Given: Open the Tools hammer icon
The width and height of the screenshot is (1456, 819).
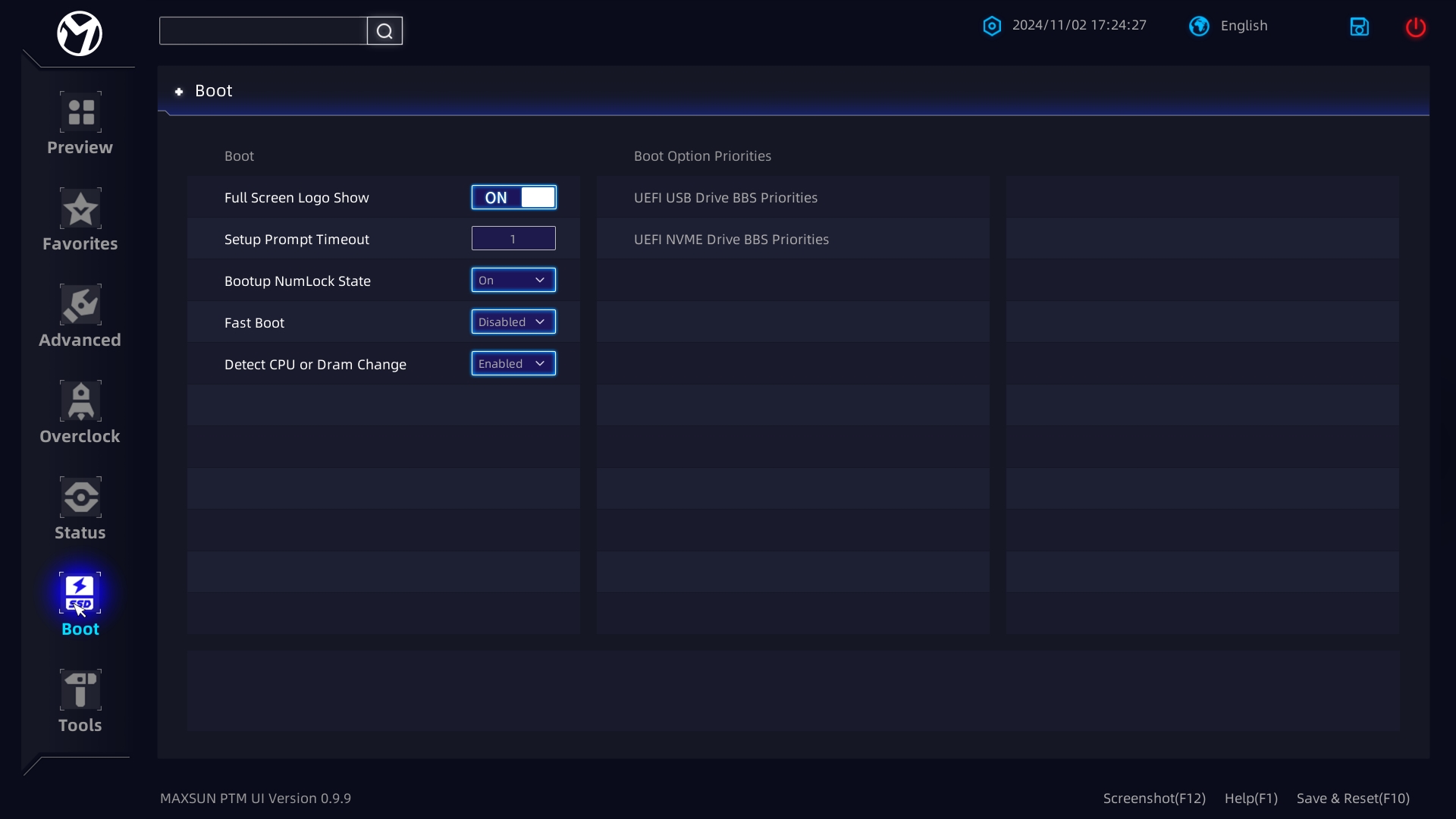Looking at the screenshot, I should pos(80,690).
